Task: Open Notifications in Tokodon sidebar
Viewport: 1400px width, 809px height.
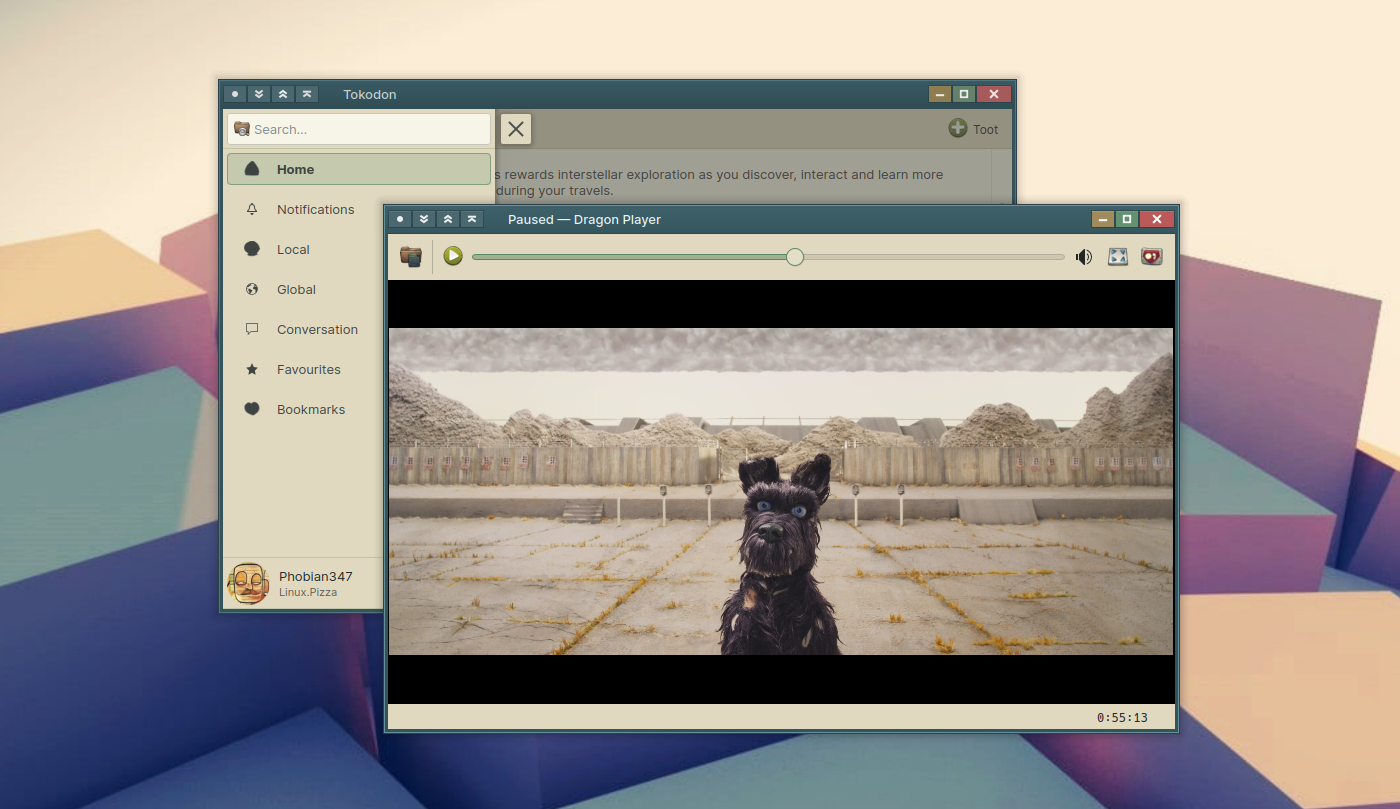Action: pyautogui.click(x=305, y=209)
